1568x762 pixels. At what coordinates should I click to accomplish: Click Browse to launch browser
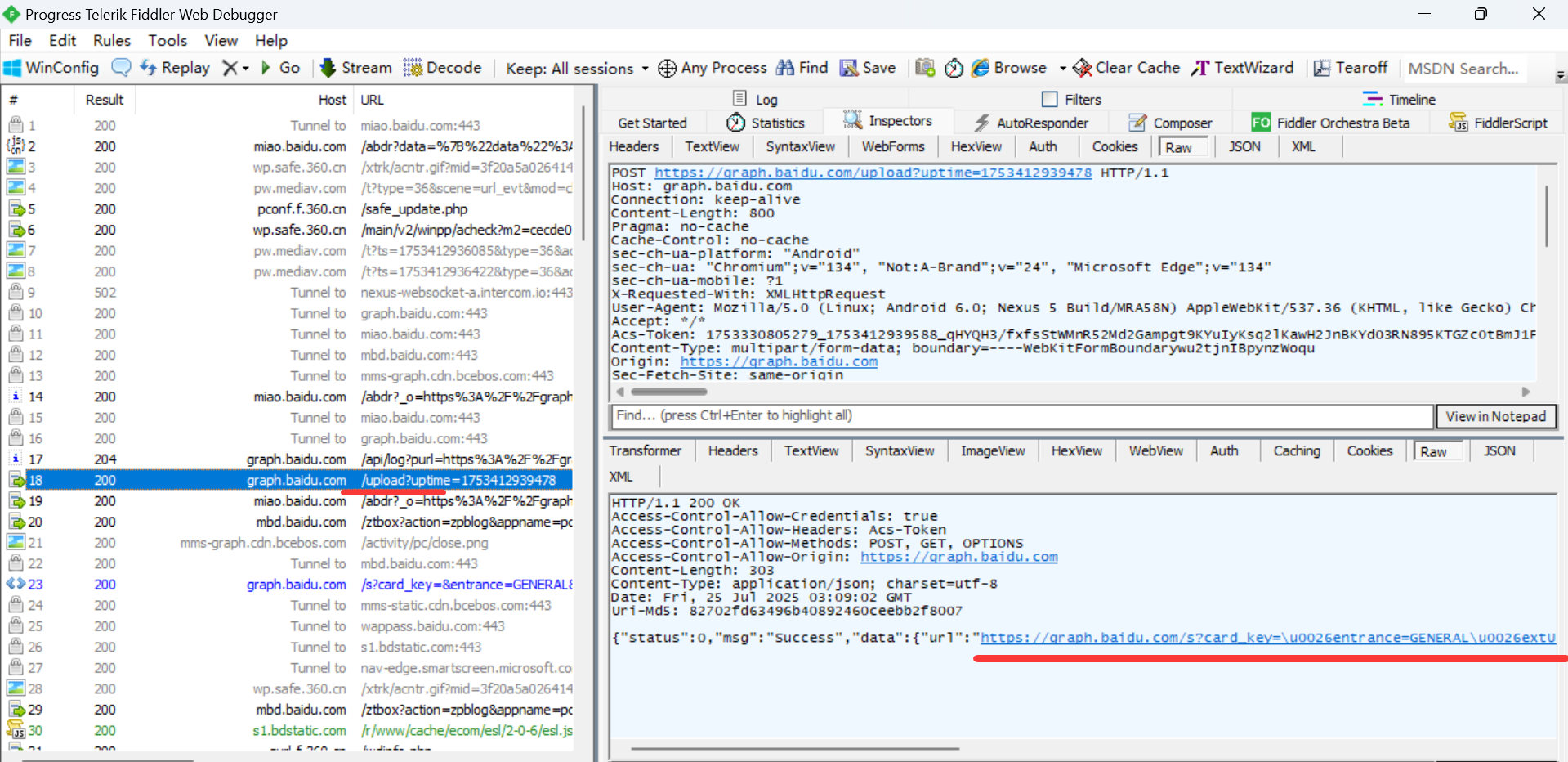click(x=1009, y=68)
